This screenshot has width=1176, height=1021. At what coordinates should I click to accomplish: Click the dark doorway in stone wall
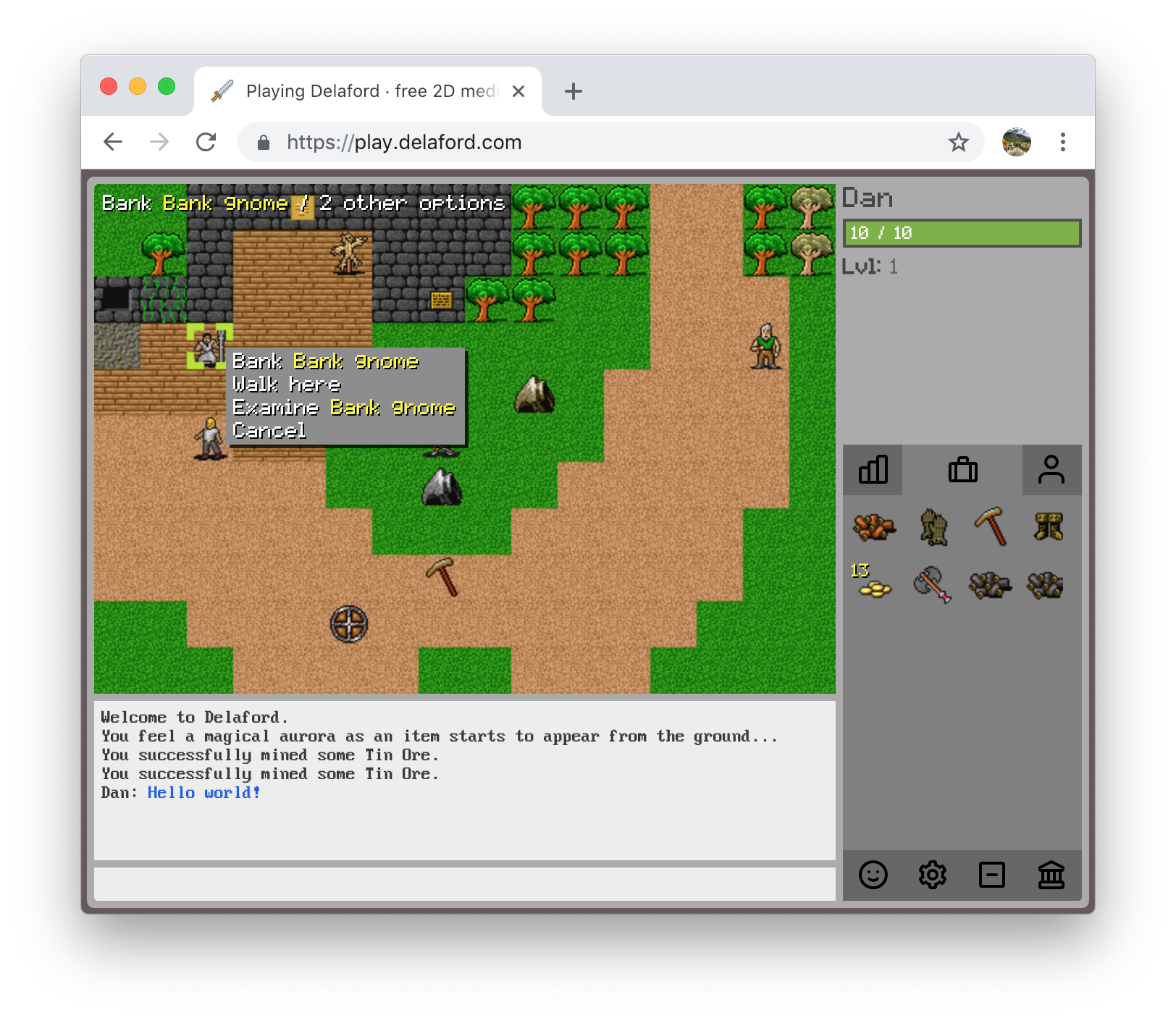click(115, 298)
